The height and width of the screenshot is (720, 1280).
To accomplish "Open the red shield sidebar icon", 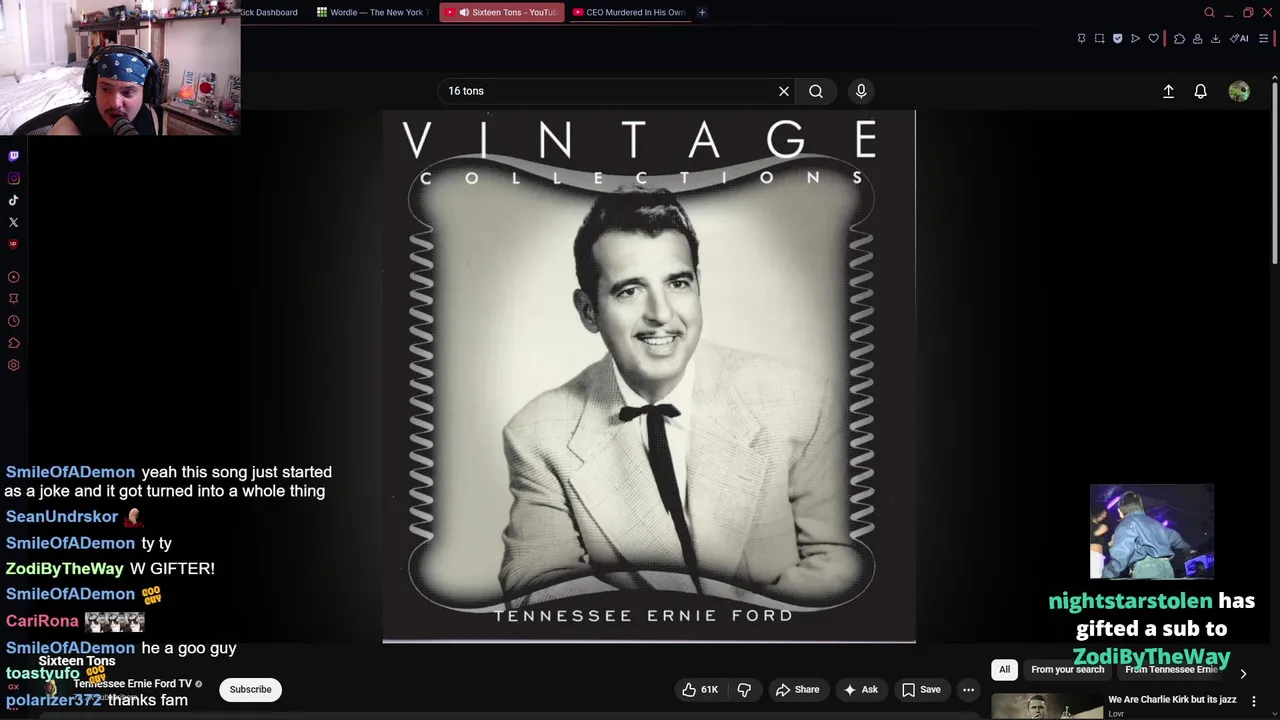I will (x=14, y=244).
